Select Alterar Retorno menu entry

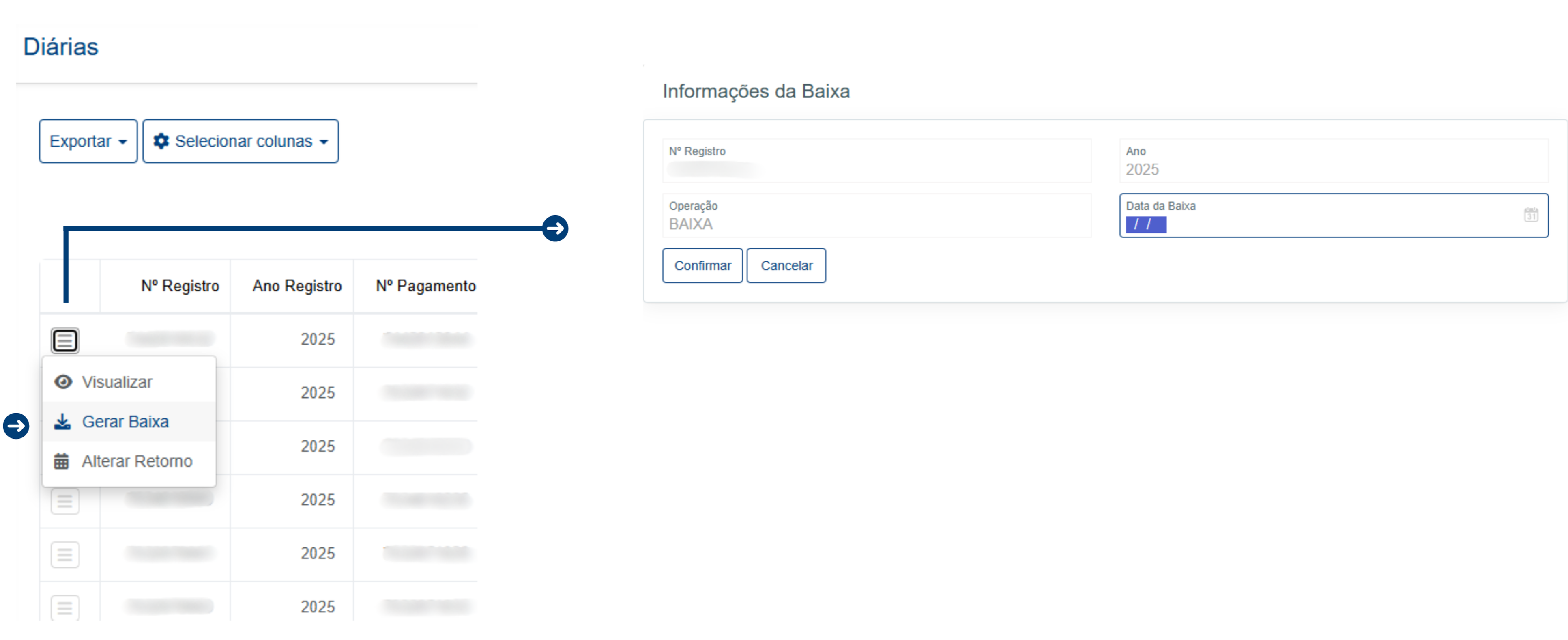(x=137, y=461)
